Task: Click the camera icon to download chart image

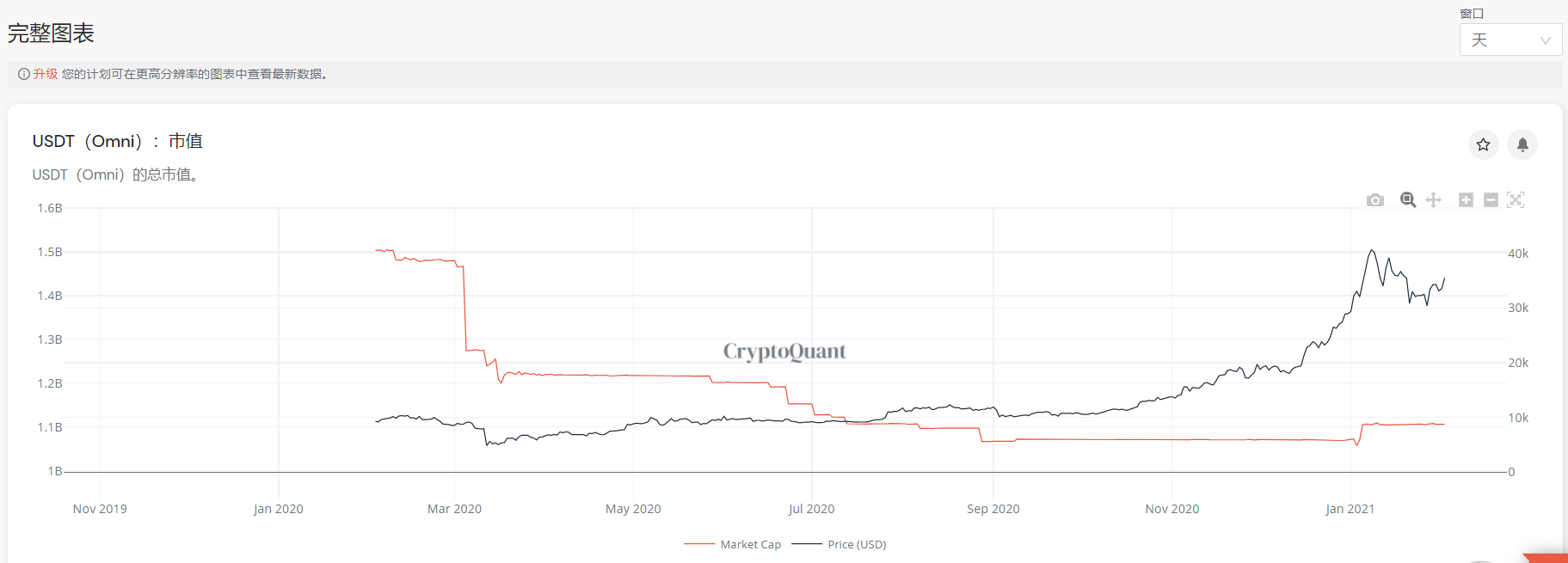Action: (x=1374, y=200)
